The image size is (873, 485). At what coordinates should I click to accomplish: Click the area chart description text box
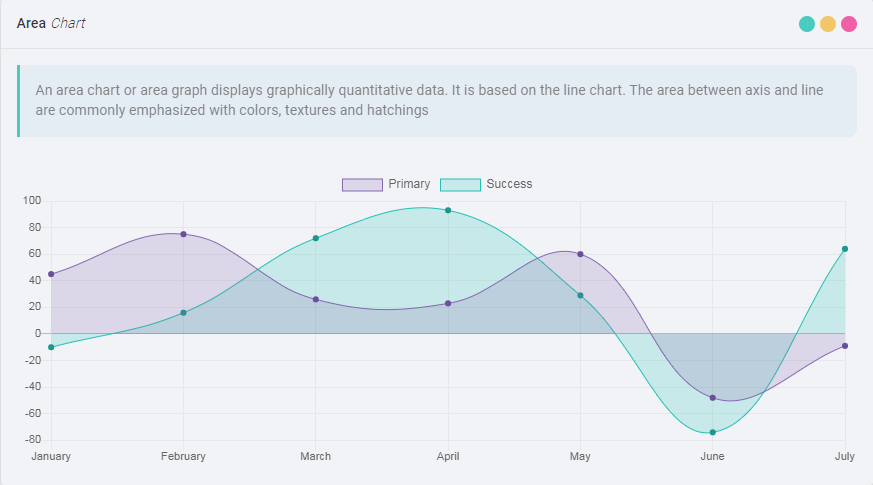point(437,101)
